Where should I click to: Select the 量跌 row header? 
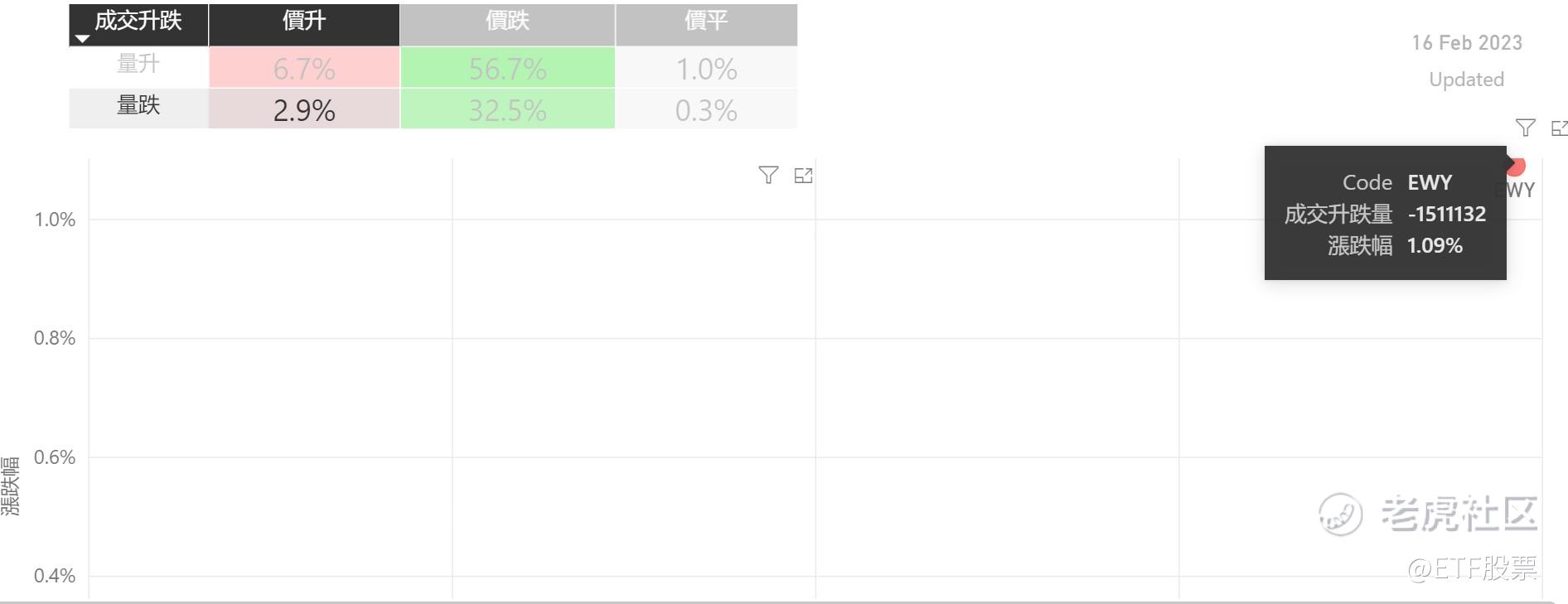pos(138,106)
